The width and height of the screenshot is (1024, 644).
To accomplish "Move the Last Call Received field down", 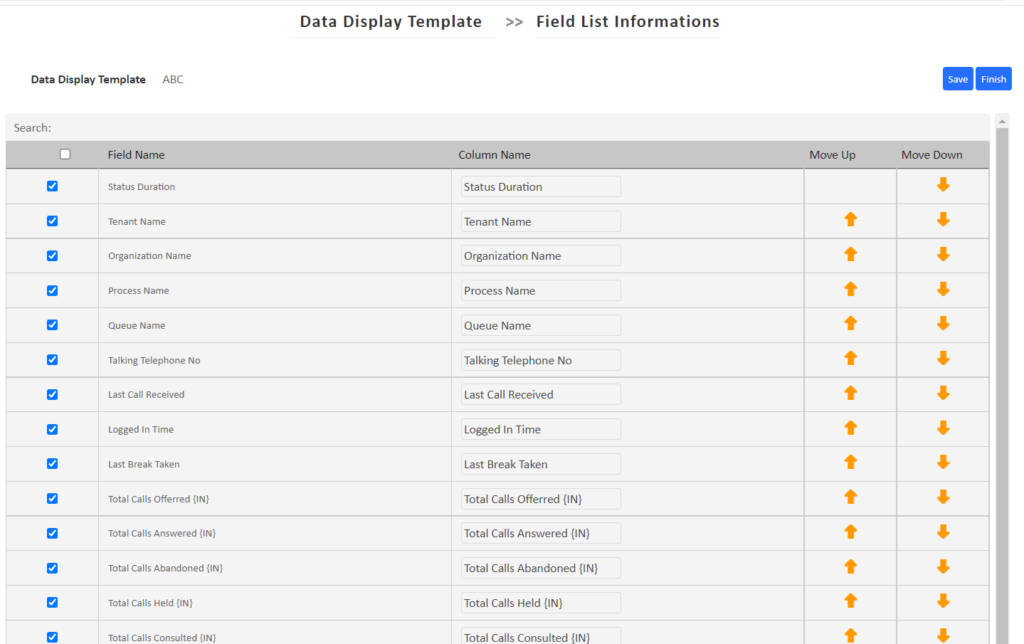I will click(941, 394).
